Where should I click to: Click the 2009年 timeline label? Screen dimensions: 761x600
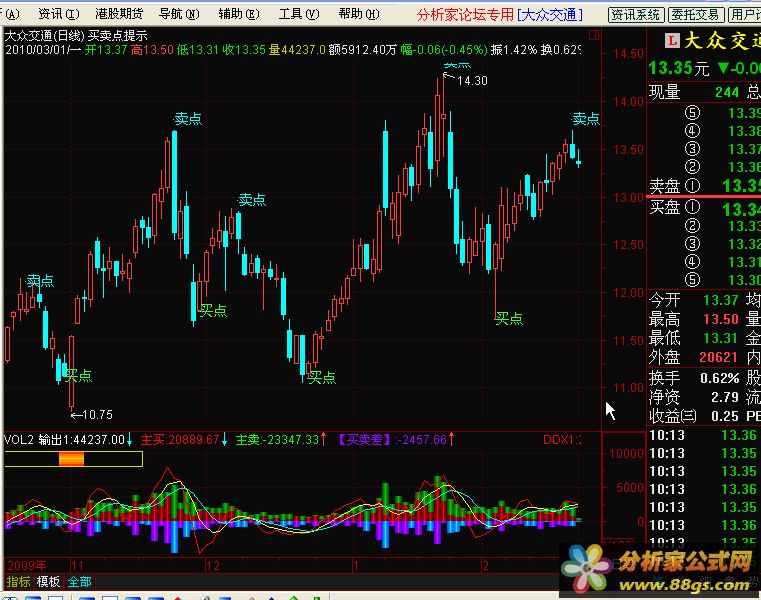pyautogui.click(x=27, y=566)
